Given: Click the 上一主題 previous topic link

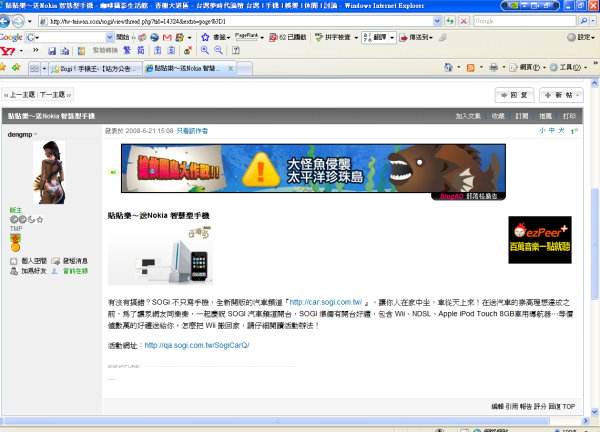Looking at the screenshot, I should pos(20,95).
